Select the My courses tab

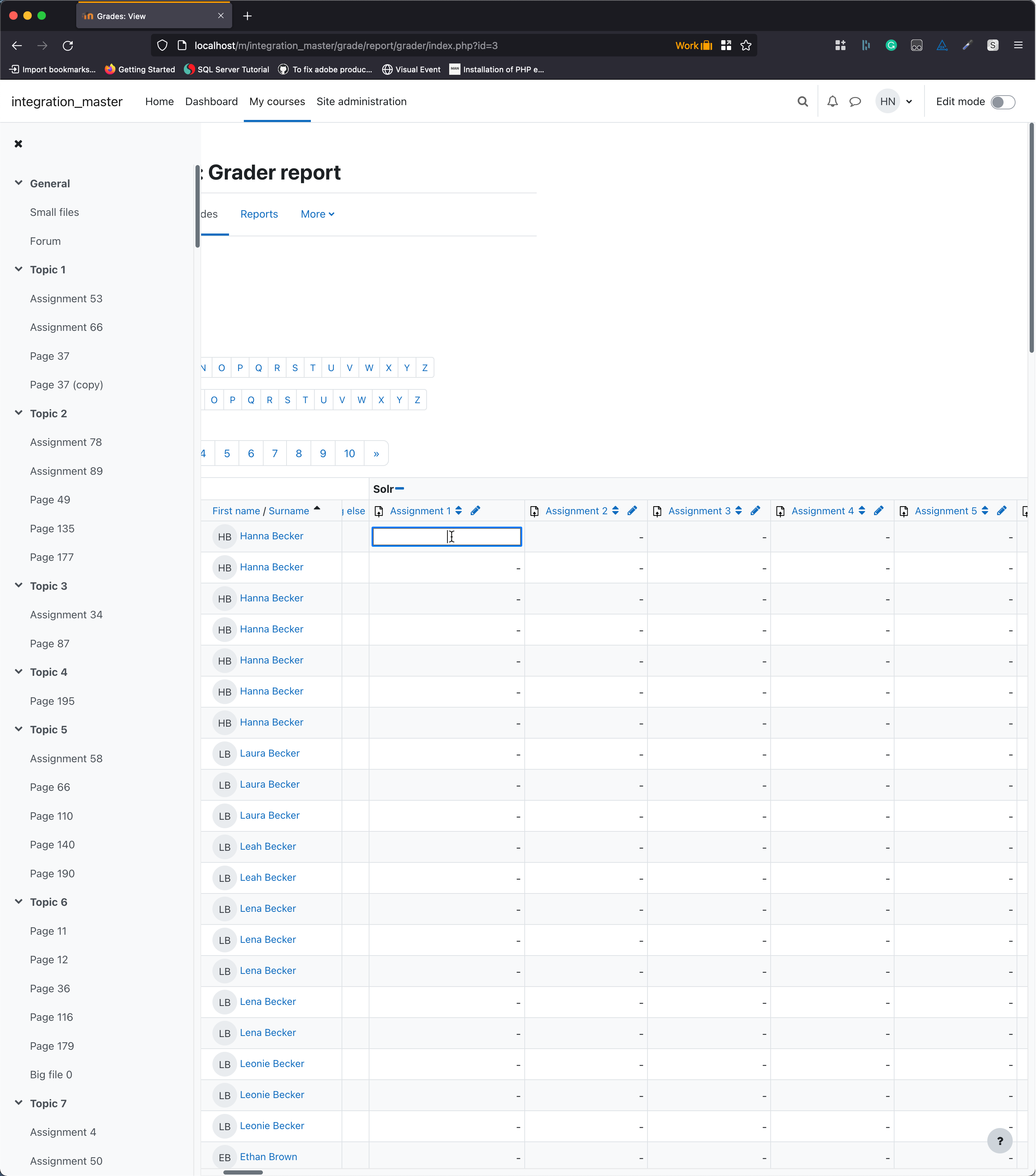(x=277, y=102)
